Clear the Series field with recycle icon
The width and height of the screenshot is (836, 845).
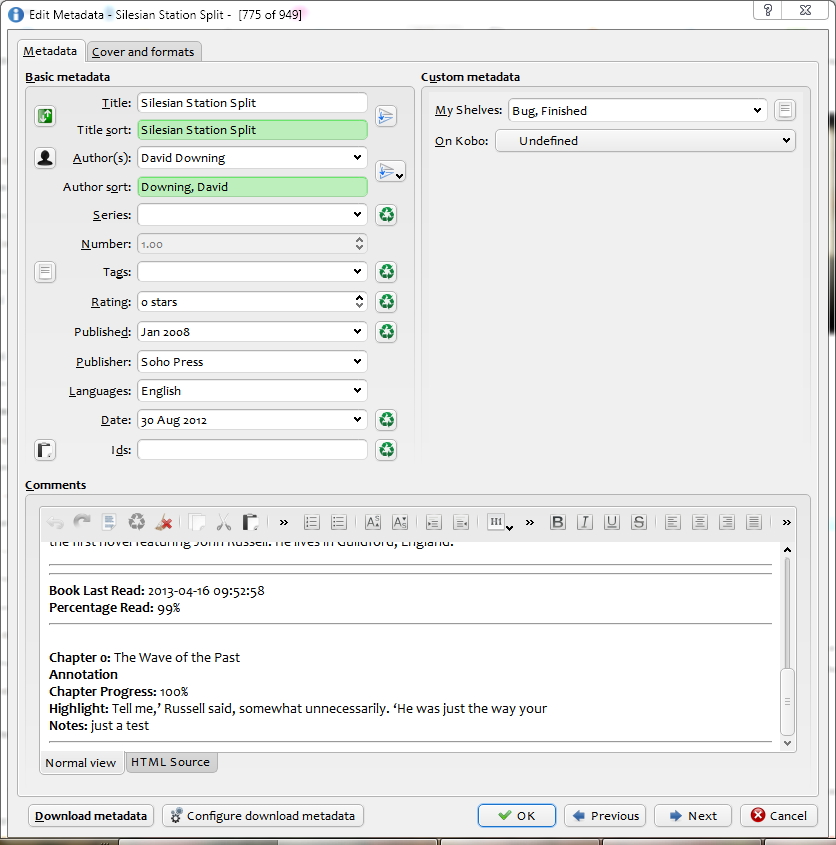[x=386, y=215]
